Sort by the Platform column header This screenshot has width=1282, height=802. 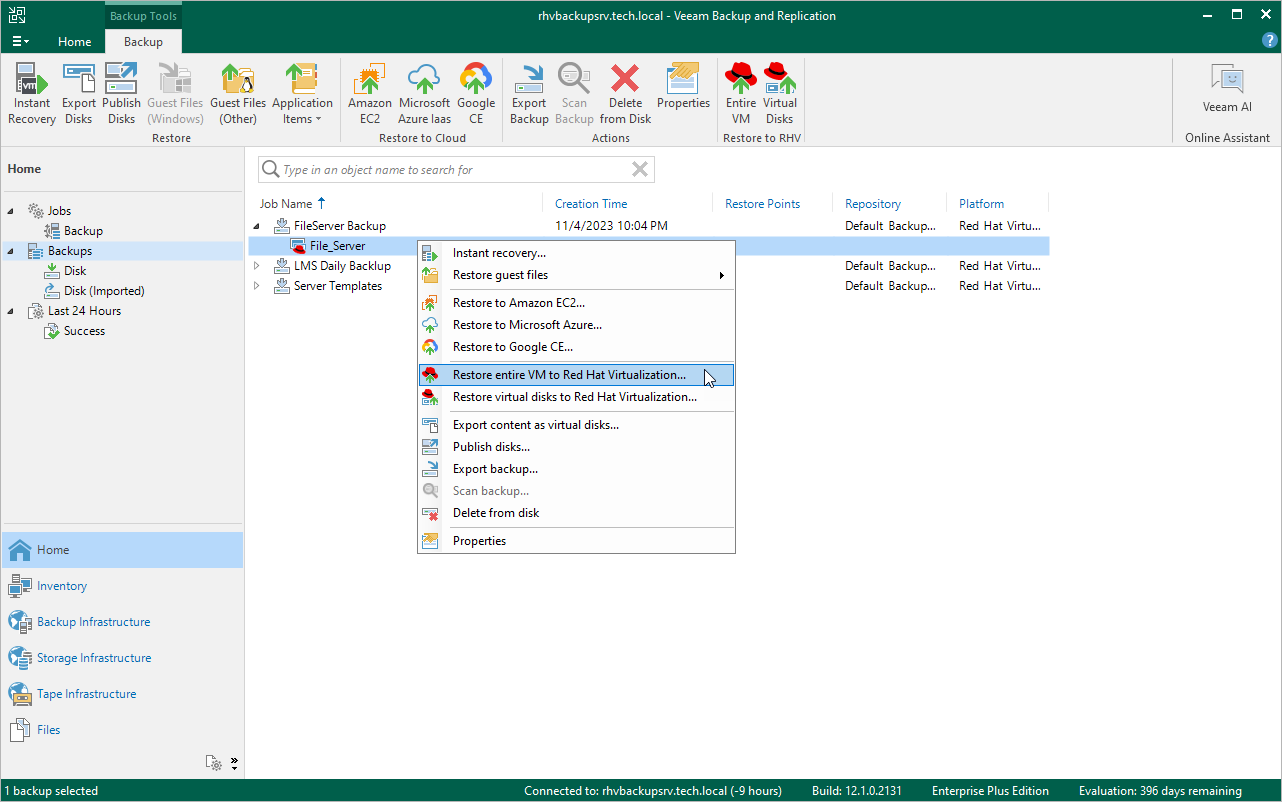click(x=982, y=204)
